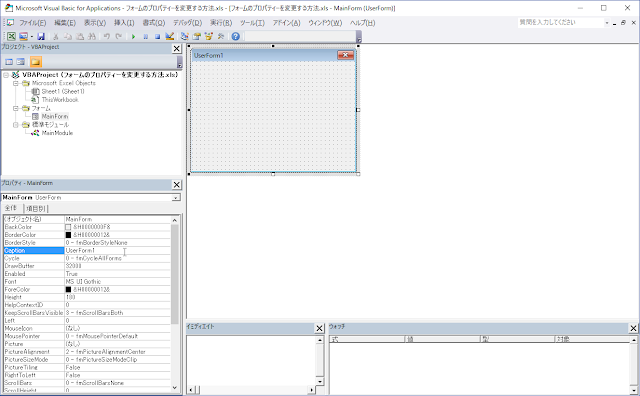The image size is (640, 396).
Task: Click the Undo arrow icon
Action: (x=107, y=36)
